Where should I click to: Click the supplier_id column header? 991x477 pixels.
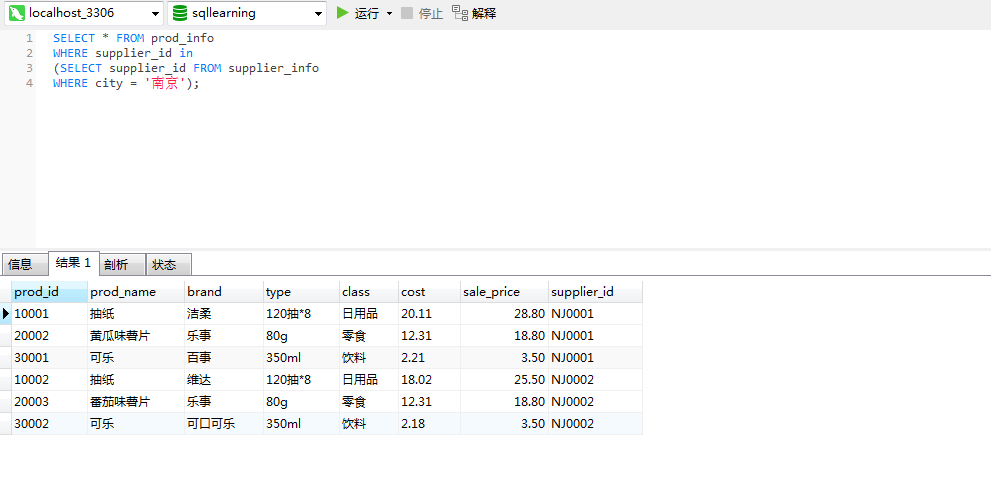pyautogui.click(x=595, y=292)
